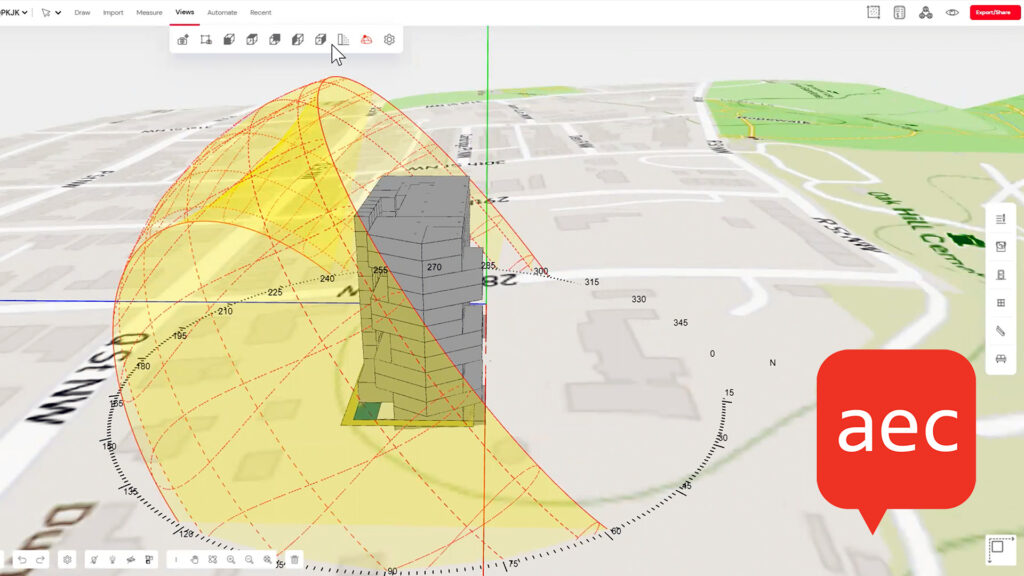The image size is (1024, 576).
Task: Activate the red sun study icon
Action: (365, 39)
